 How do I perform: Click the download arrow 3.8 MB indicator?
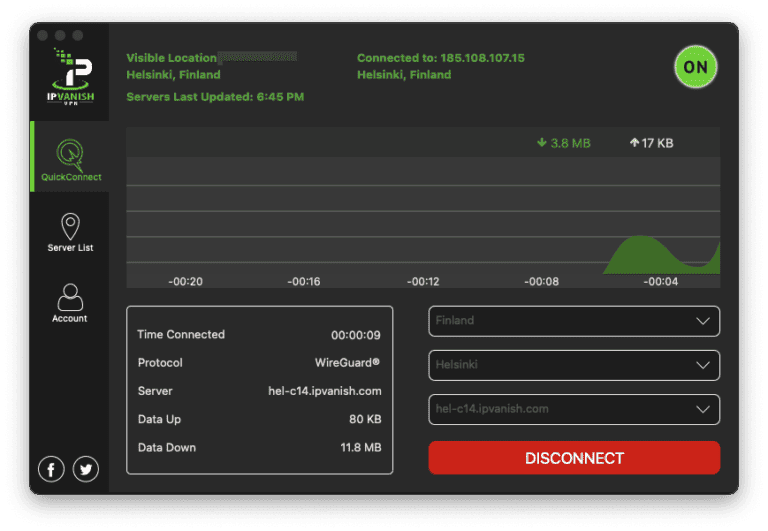tap(563, 143)
